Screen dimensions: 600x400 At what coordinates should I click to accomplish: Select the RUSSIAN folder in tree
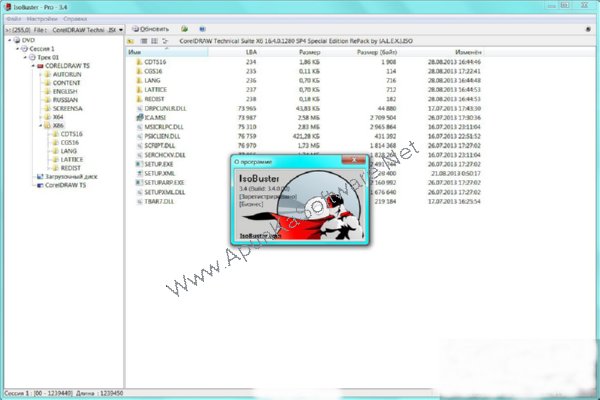[65, 100]
